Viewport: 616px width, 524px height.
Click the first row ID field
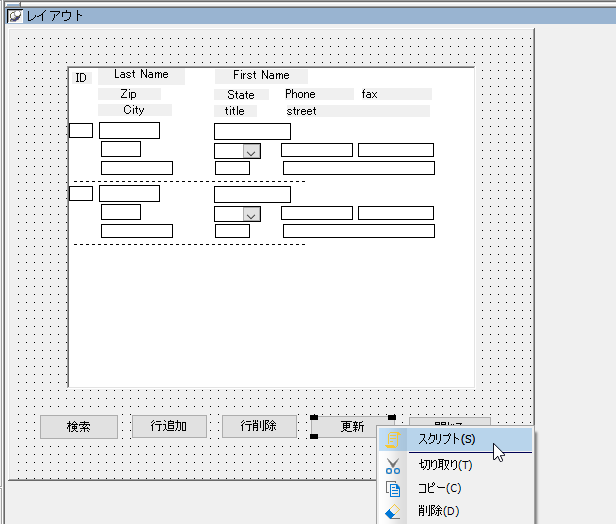[80, 130]
